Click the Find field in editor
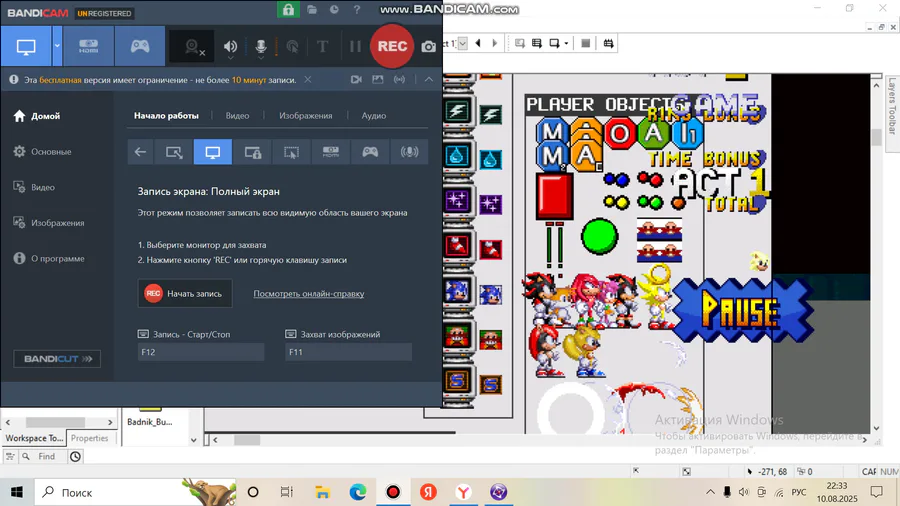This screenshot has height=506, width=900. 46,457
